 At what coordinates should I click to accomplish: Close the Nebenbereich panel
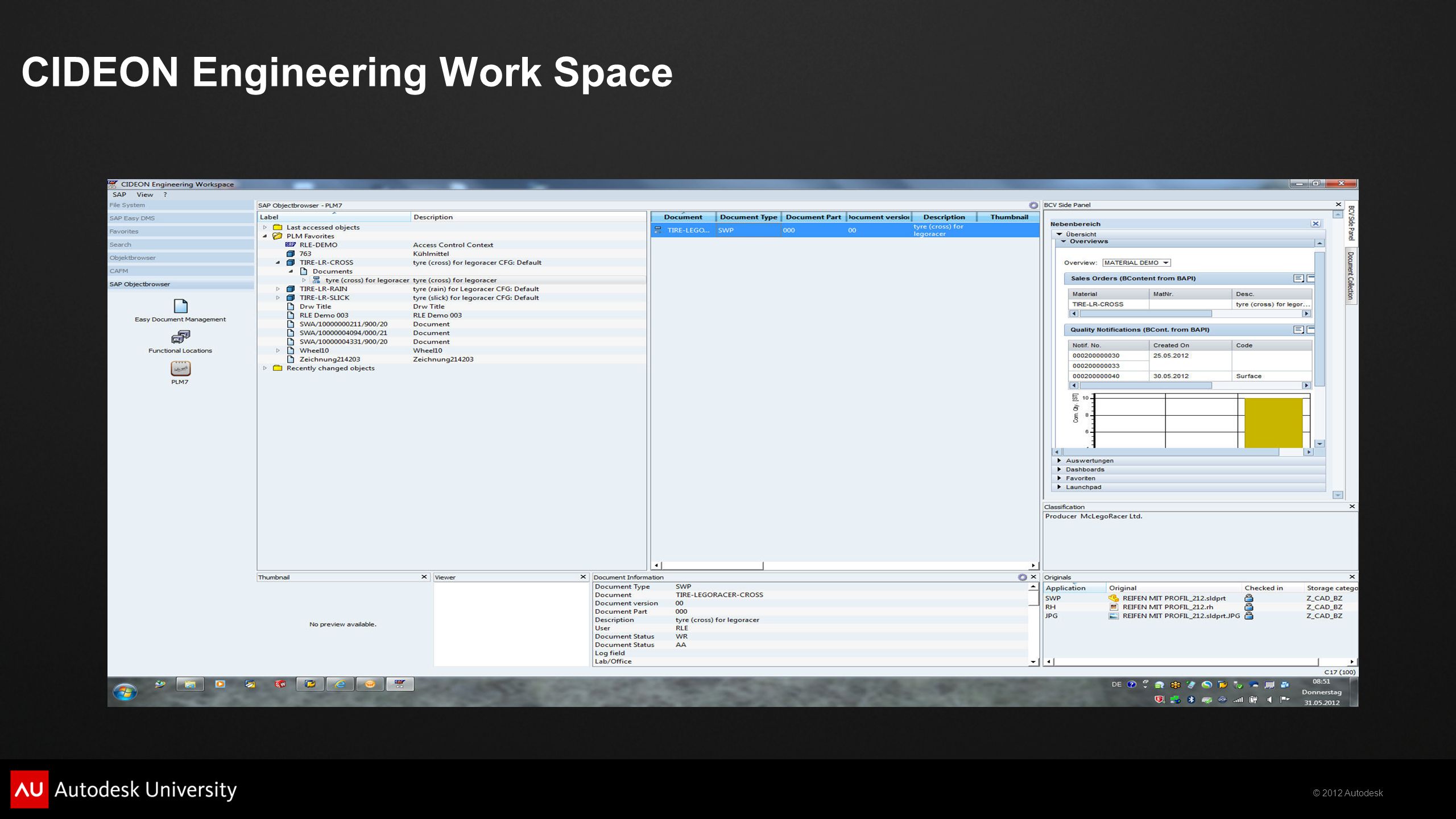pos(1316,224)
